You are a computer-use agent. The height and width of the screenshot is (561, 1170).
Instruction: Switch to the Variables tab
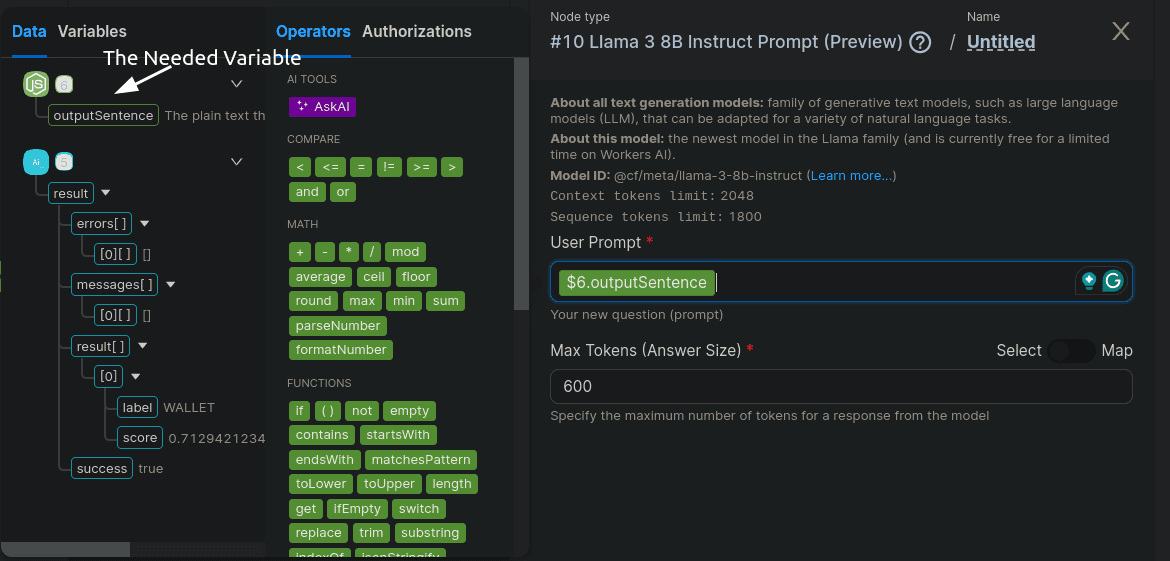click(92, 31)
